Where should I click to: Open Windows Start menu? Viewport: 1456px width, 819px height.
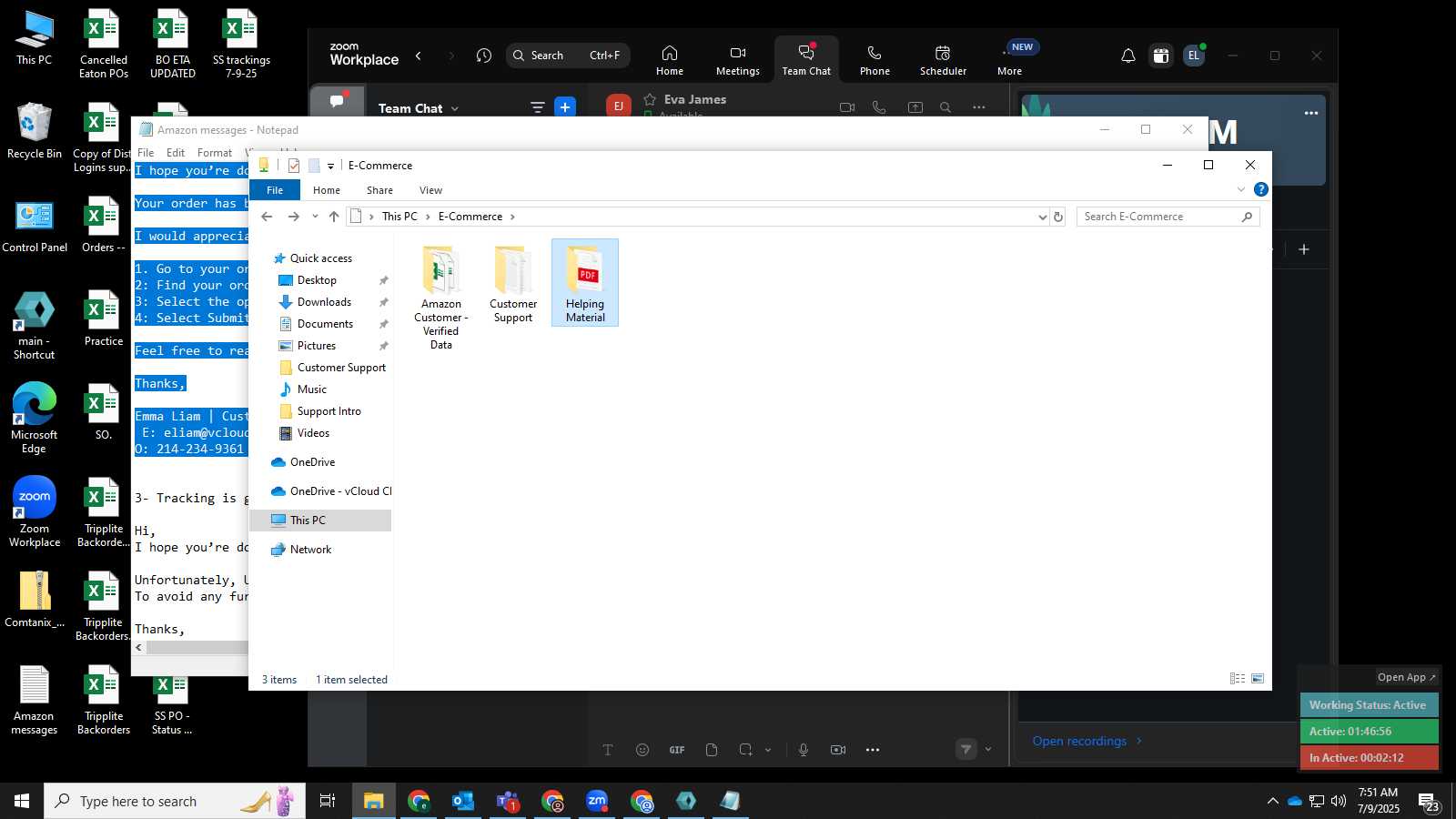22,801
